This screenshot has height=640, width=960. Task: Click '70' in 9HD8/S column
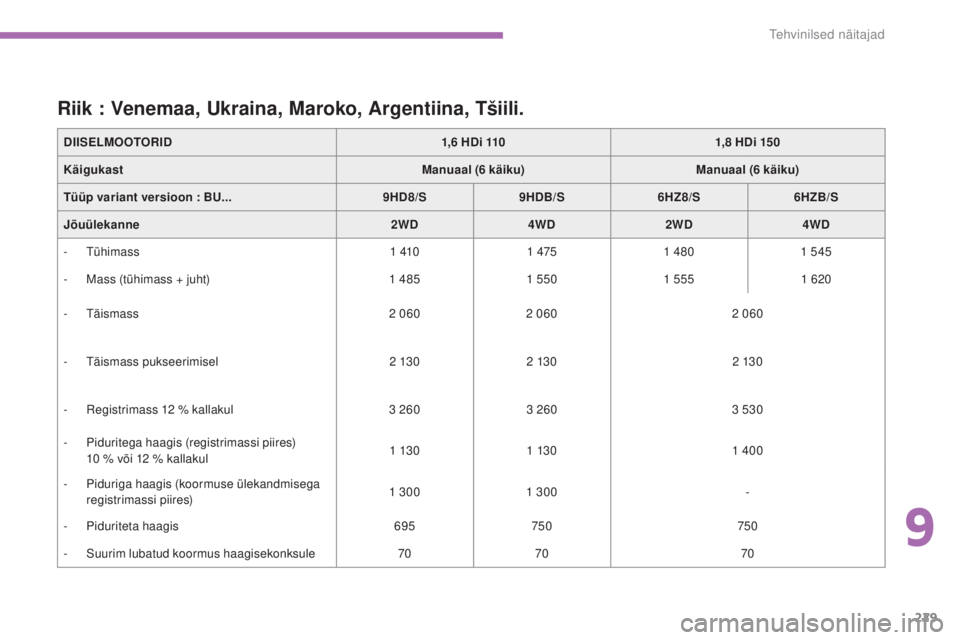click(405, 554)
